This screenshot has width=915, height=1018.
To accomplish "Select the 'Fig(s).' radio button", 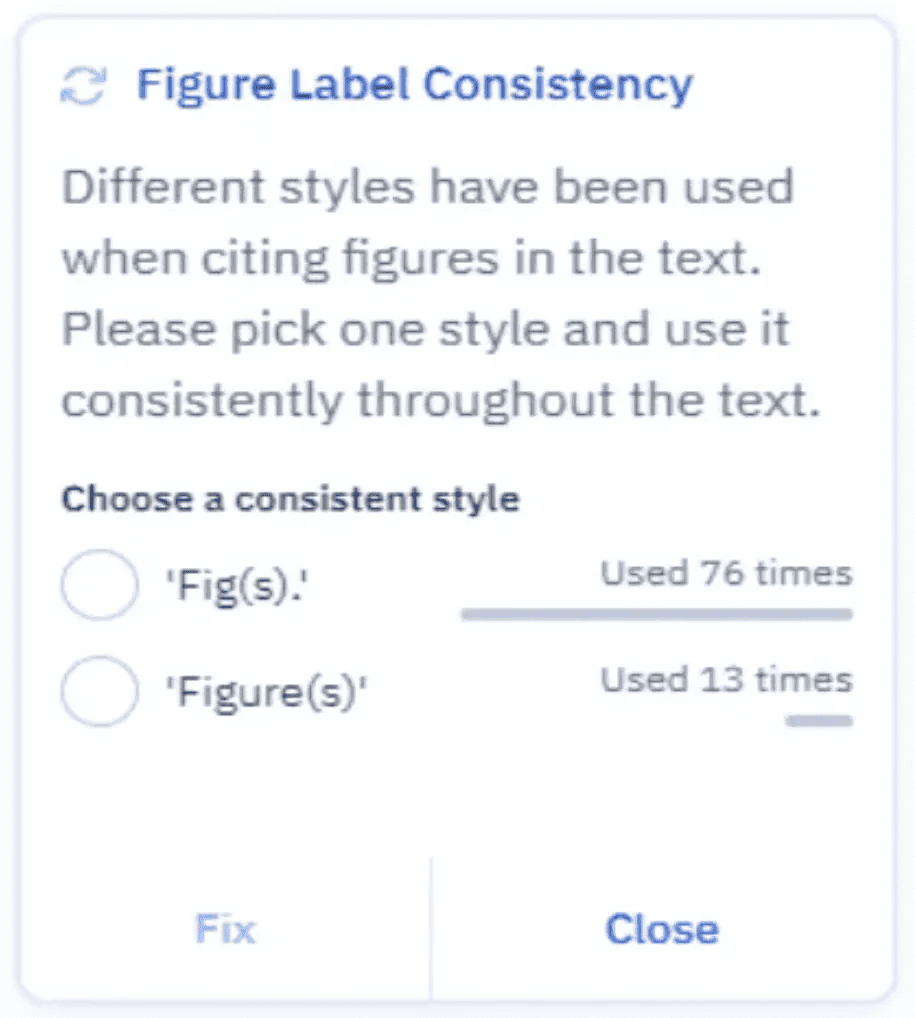I will (99, 585).
